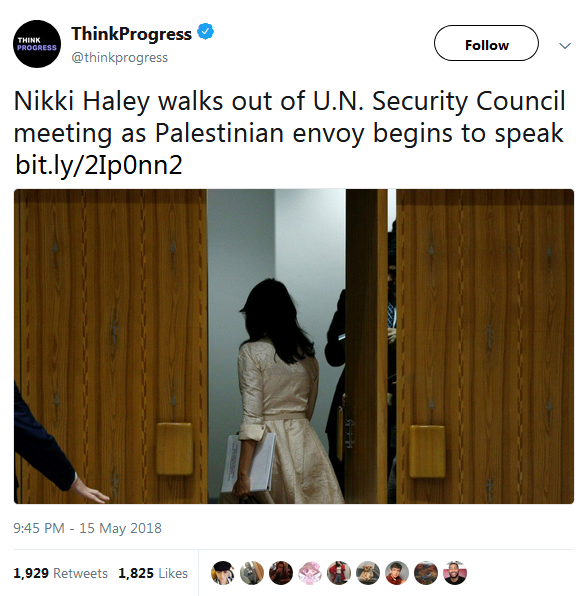
Task: Open liker avatar with red jacket
Action: [339, 572]
